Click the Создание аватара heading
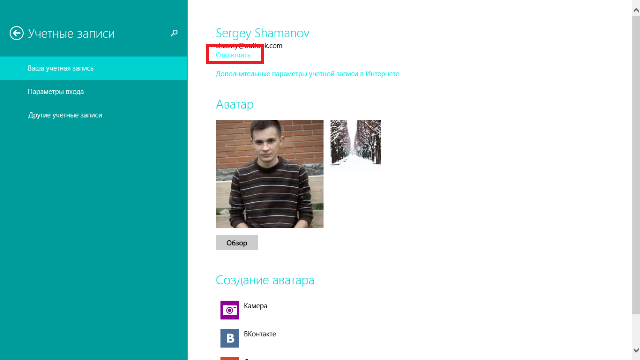Image resolution: width=640 pixels, height=360 pixels. (265, 280)
